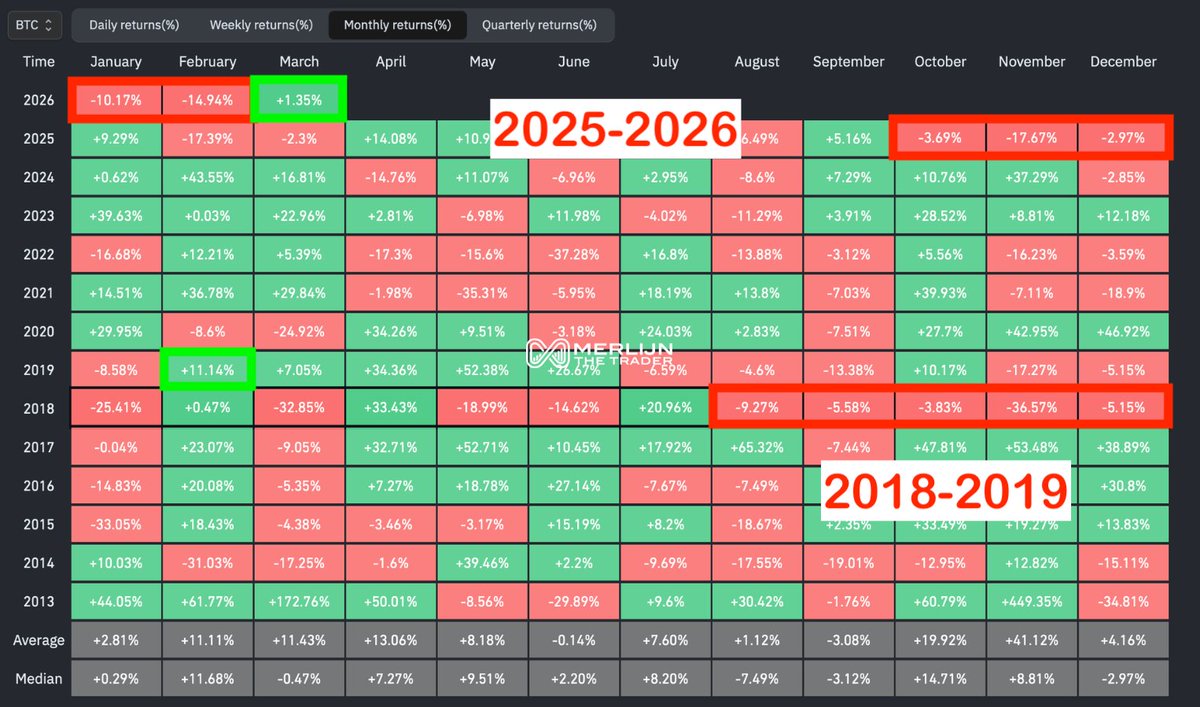Select the 2026 January cell -10.17%
This screenshot has width=1200, height=707.
116,100
